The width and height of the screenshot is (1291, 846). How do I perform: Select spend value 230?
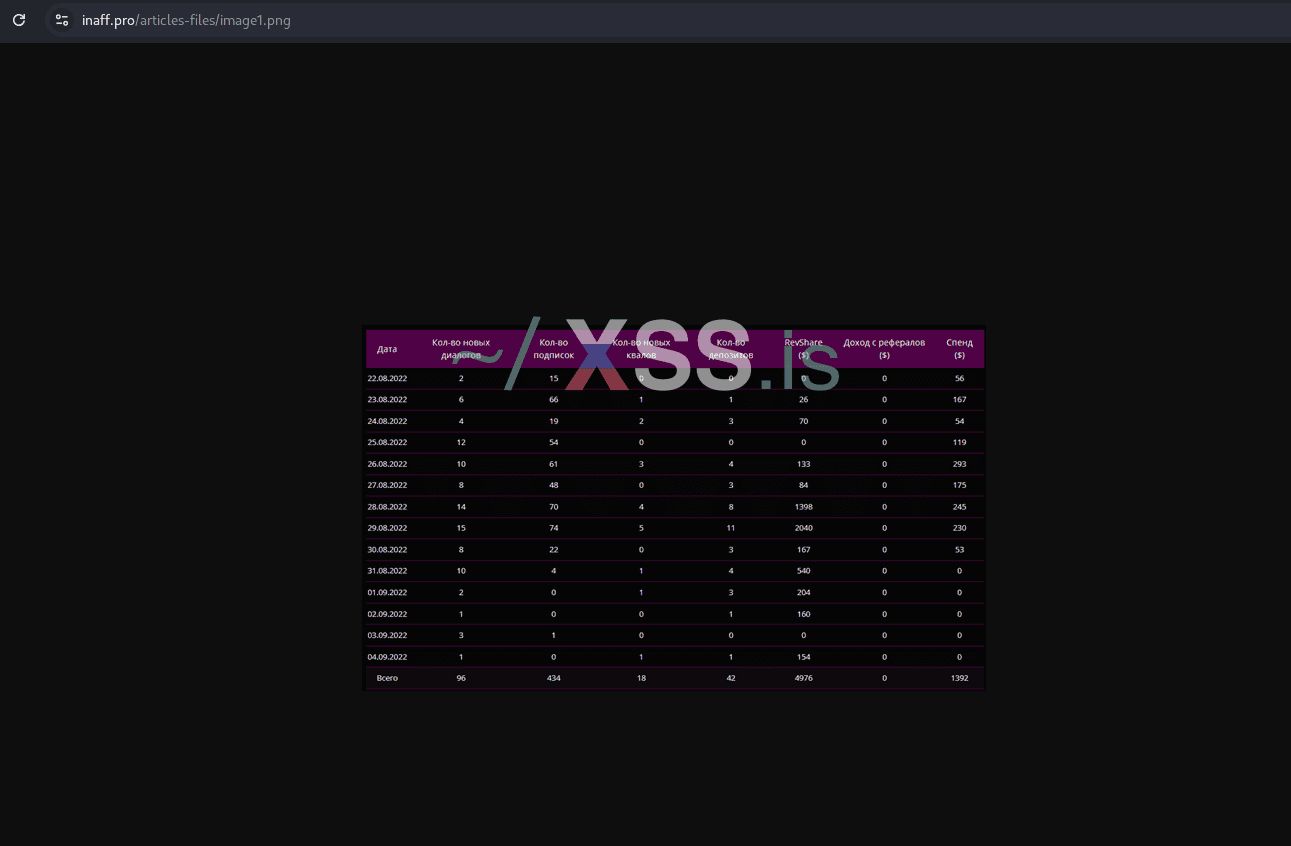[x=959, y=529]
